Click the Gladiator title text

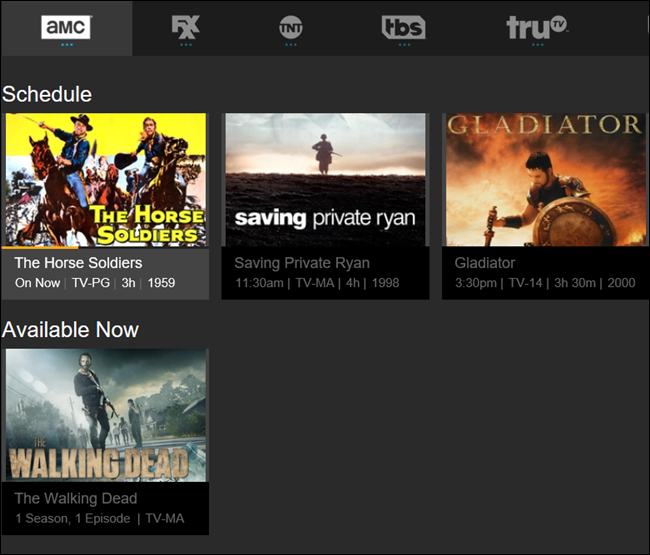(x=485, y=263)
